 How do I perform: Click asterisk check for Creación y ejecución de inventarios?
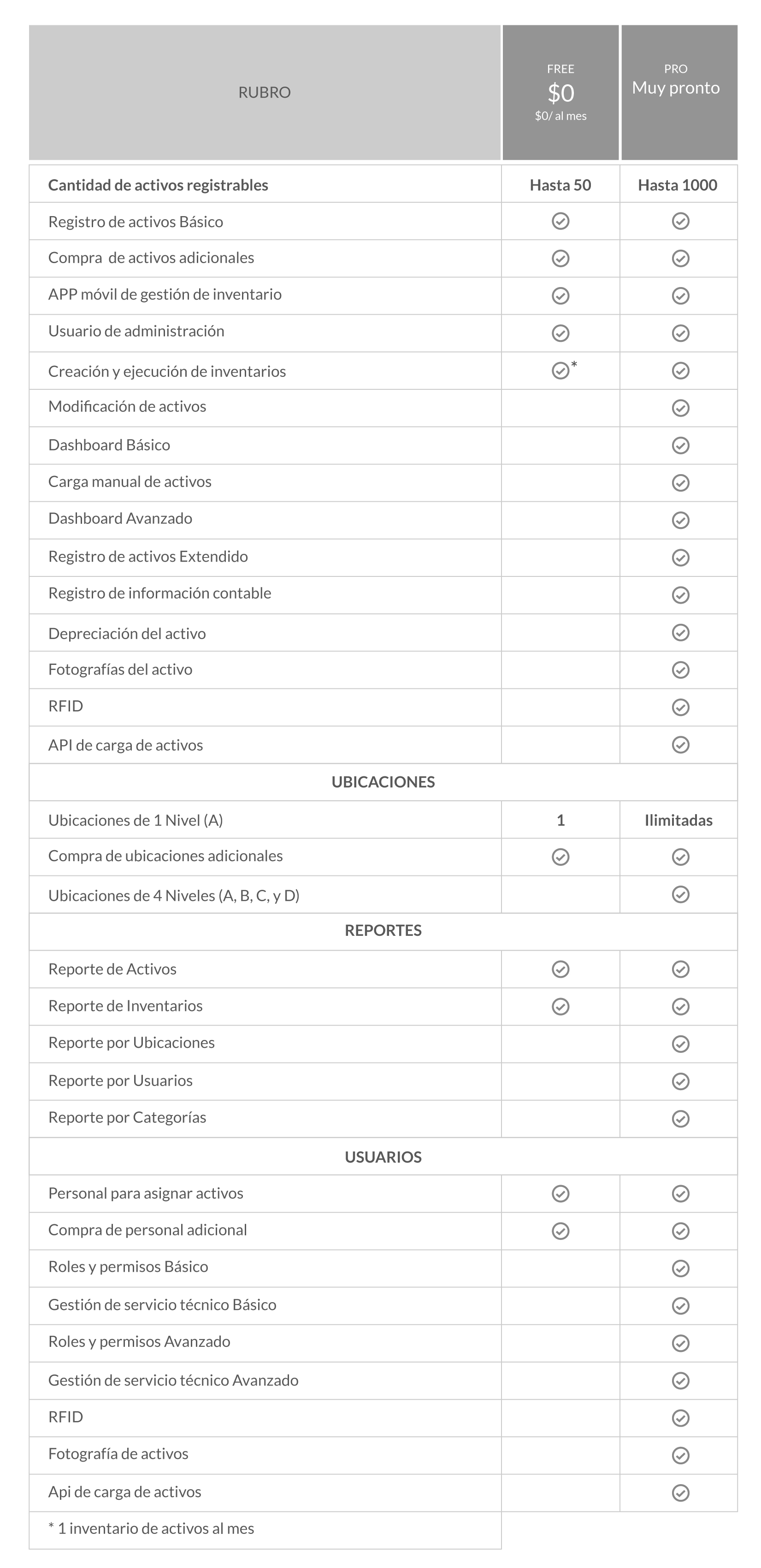[560, 370]
